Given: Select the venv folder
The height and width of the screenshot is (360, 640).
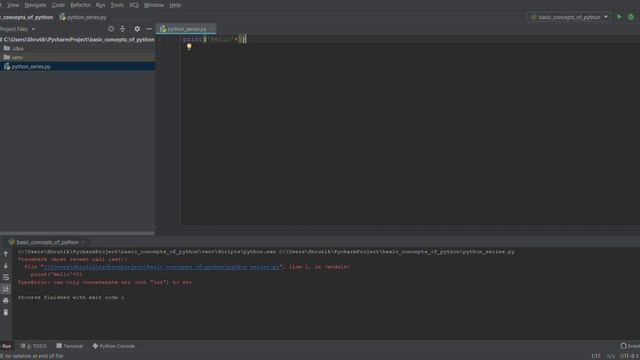Looking at the screenshot, I should pyautogui.click(x=78, y=58).
